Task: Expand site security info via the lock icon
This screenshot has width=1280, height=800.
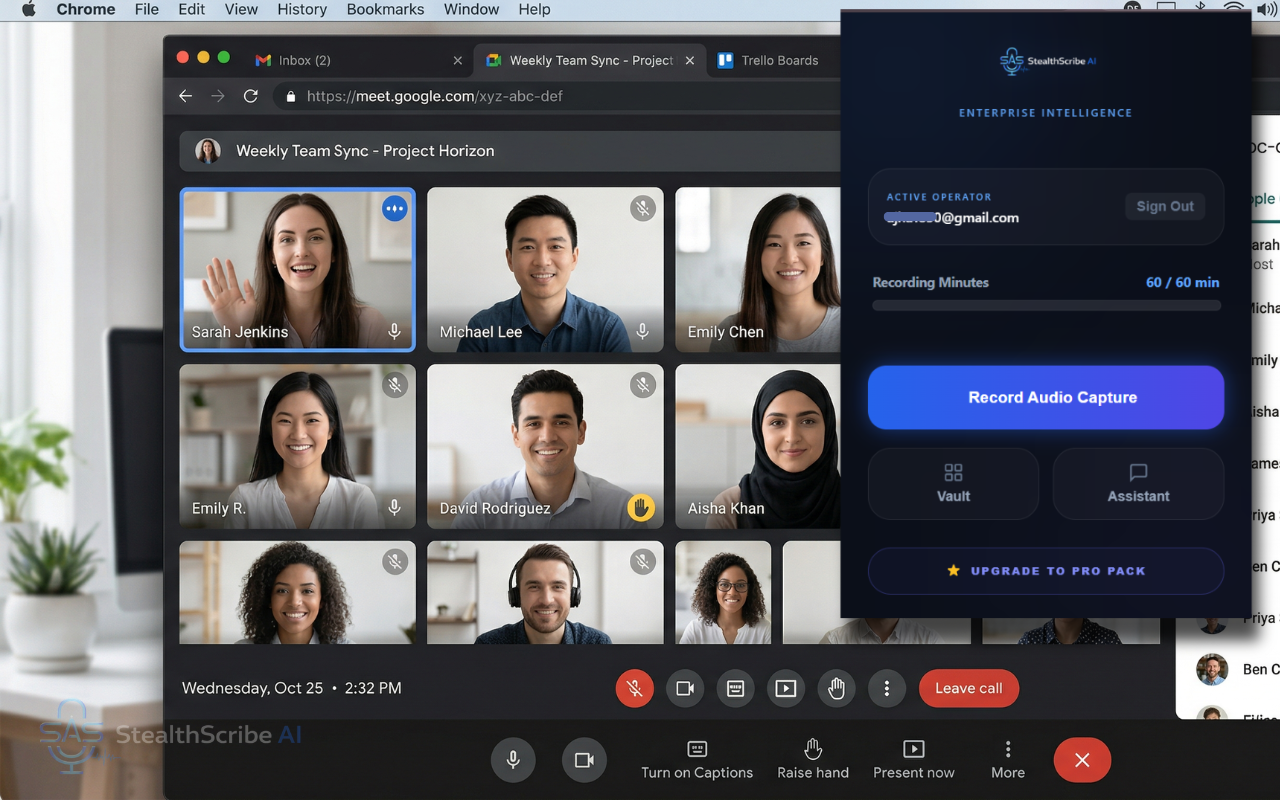Action: (290, 96)
